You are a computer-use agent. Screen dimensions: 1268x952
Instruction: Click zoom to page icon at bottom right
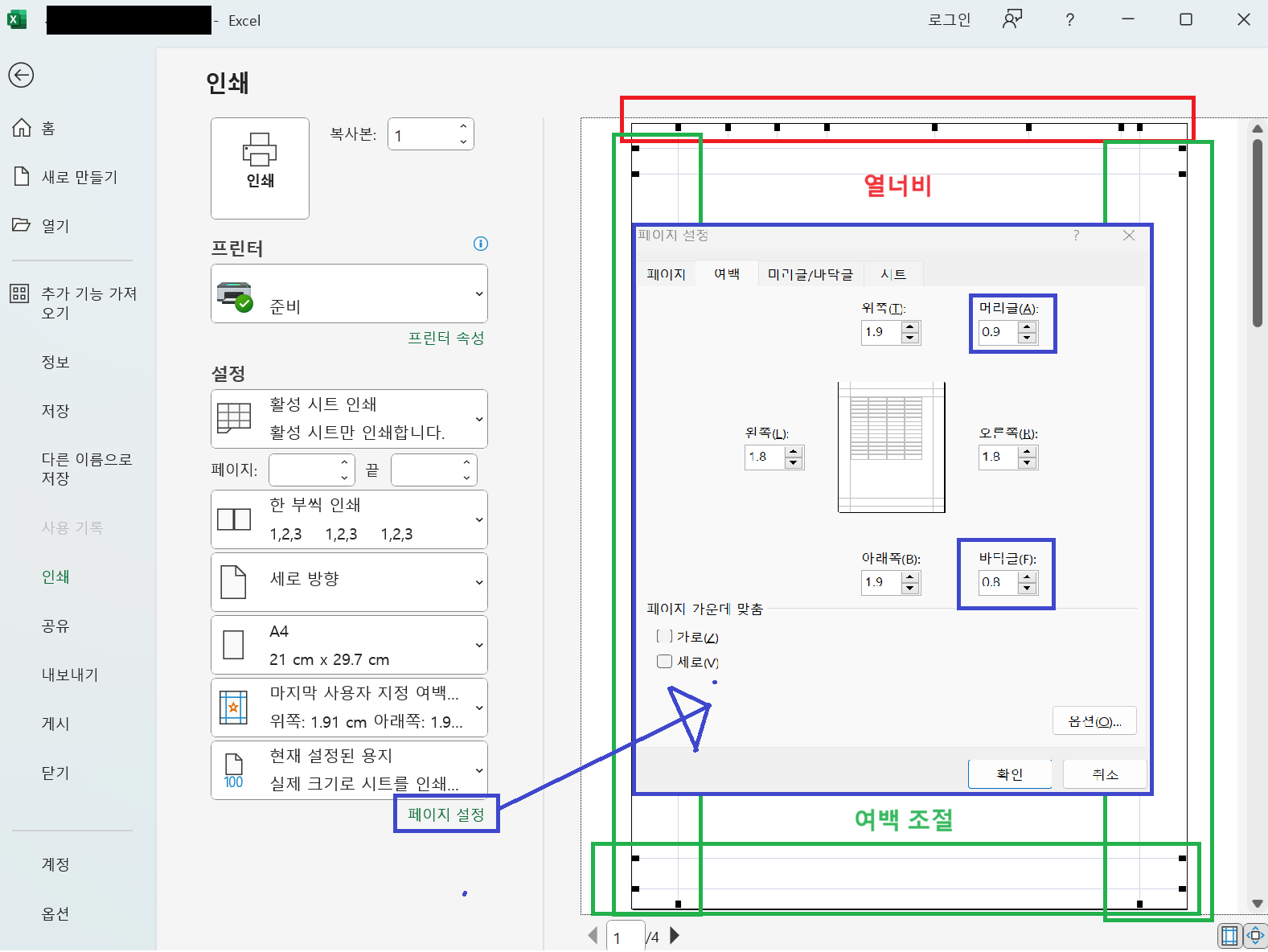1255,935
